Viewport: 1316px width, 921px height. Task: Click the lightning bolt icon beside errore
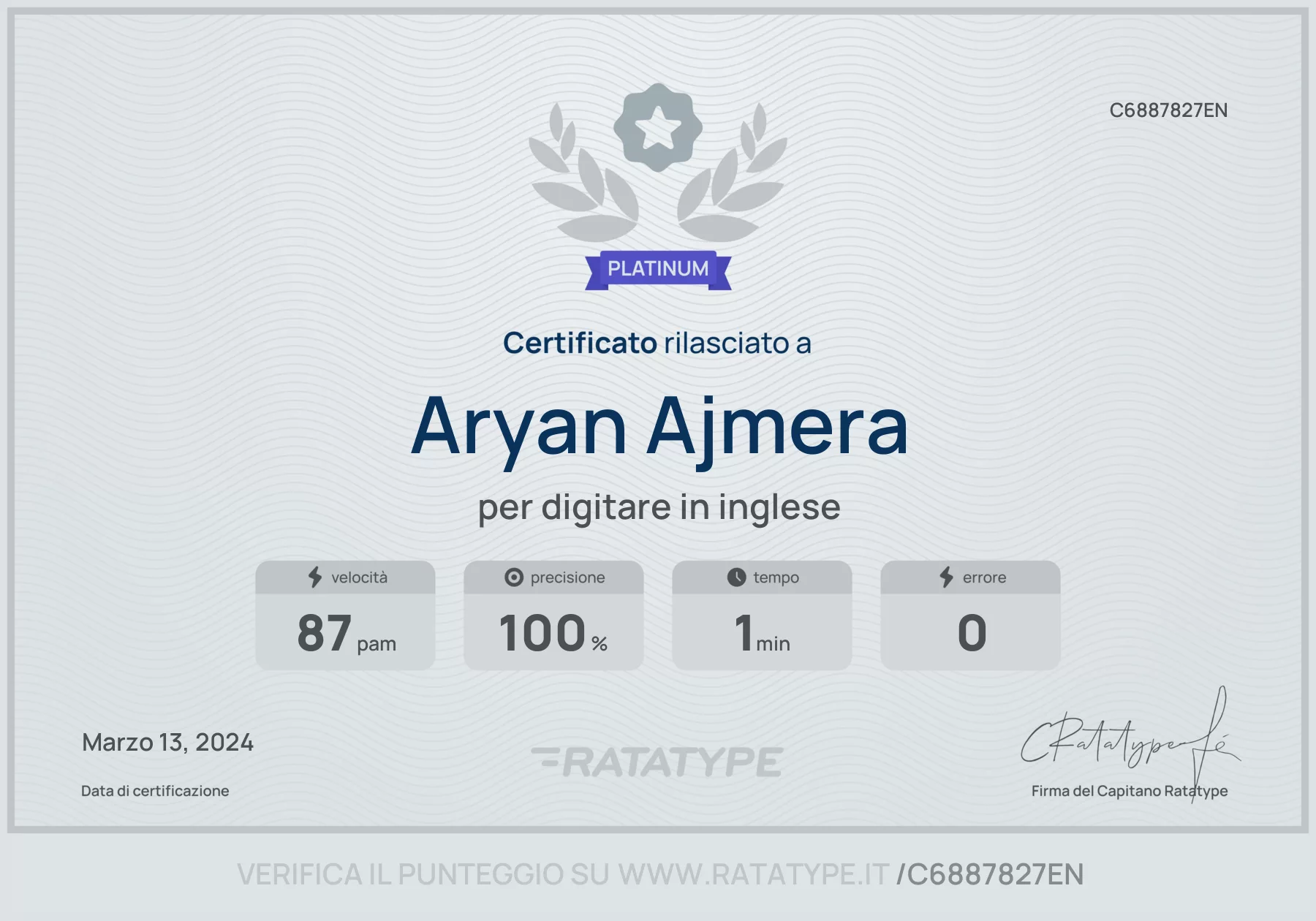point(947,577)
